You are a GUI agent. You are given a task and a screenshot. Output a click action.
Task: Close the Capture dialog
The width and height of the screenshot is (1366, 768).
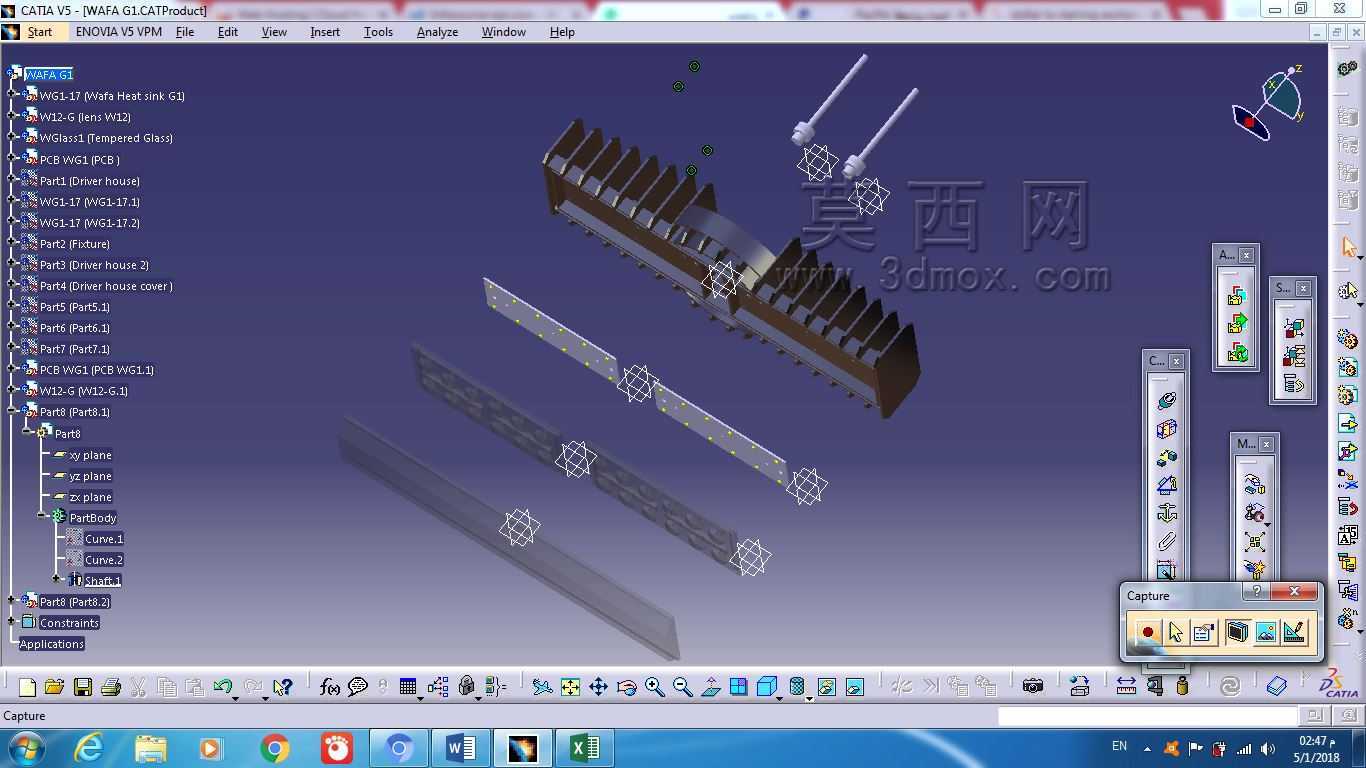[x=1294, y=592]
